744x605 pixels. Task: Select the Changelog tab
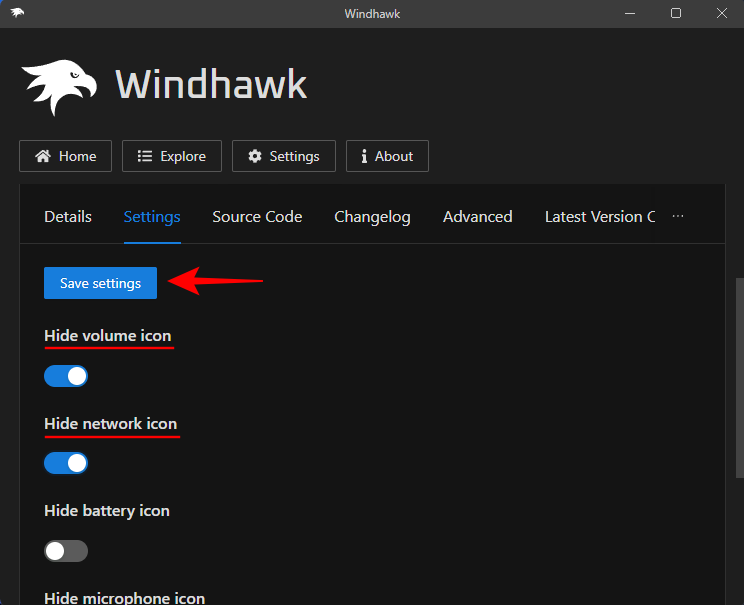[372, 216]
